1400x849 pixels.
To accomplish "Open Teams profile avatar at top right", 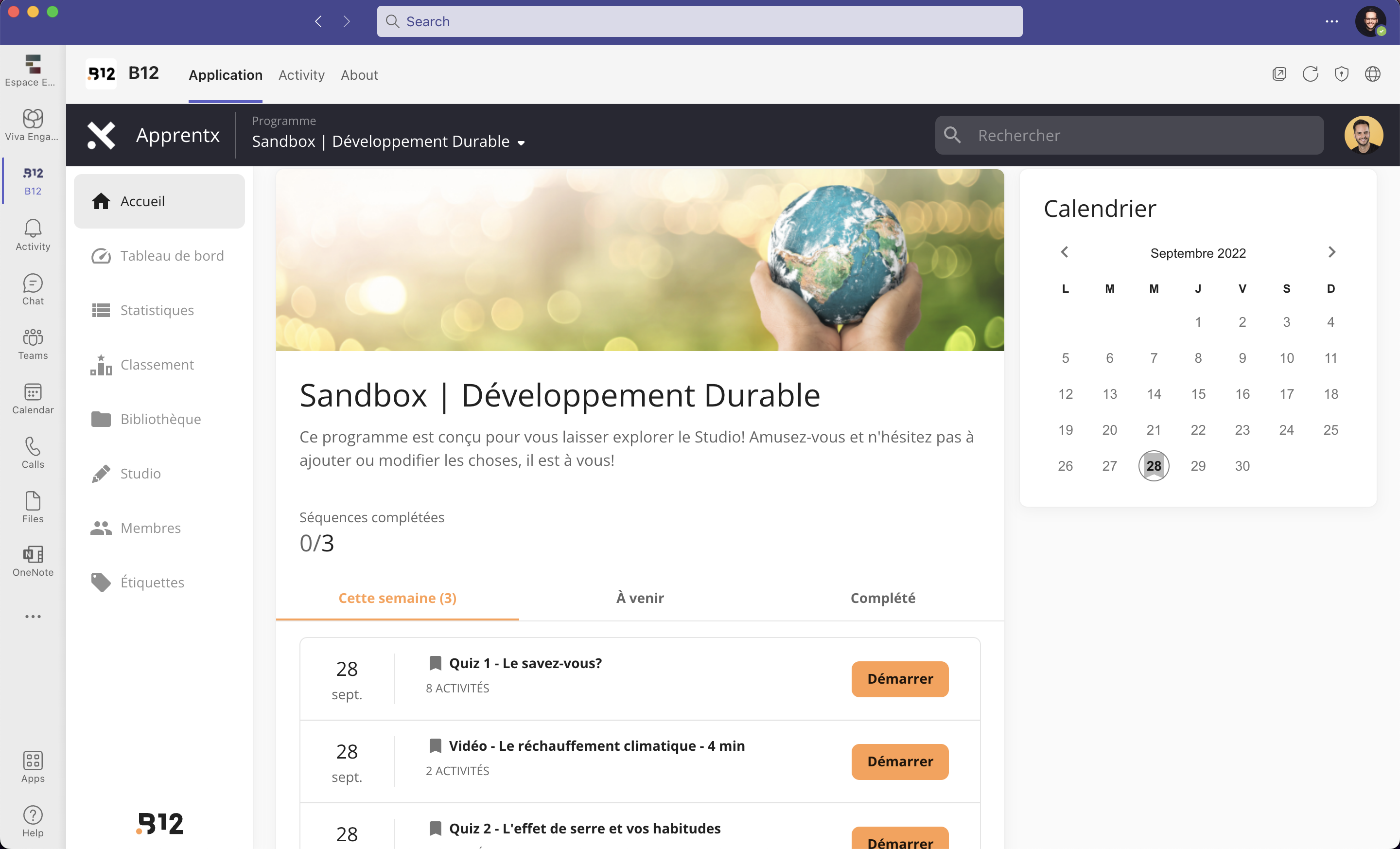I will [x=1370, y=21].
